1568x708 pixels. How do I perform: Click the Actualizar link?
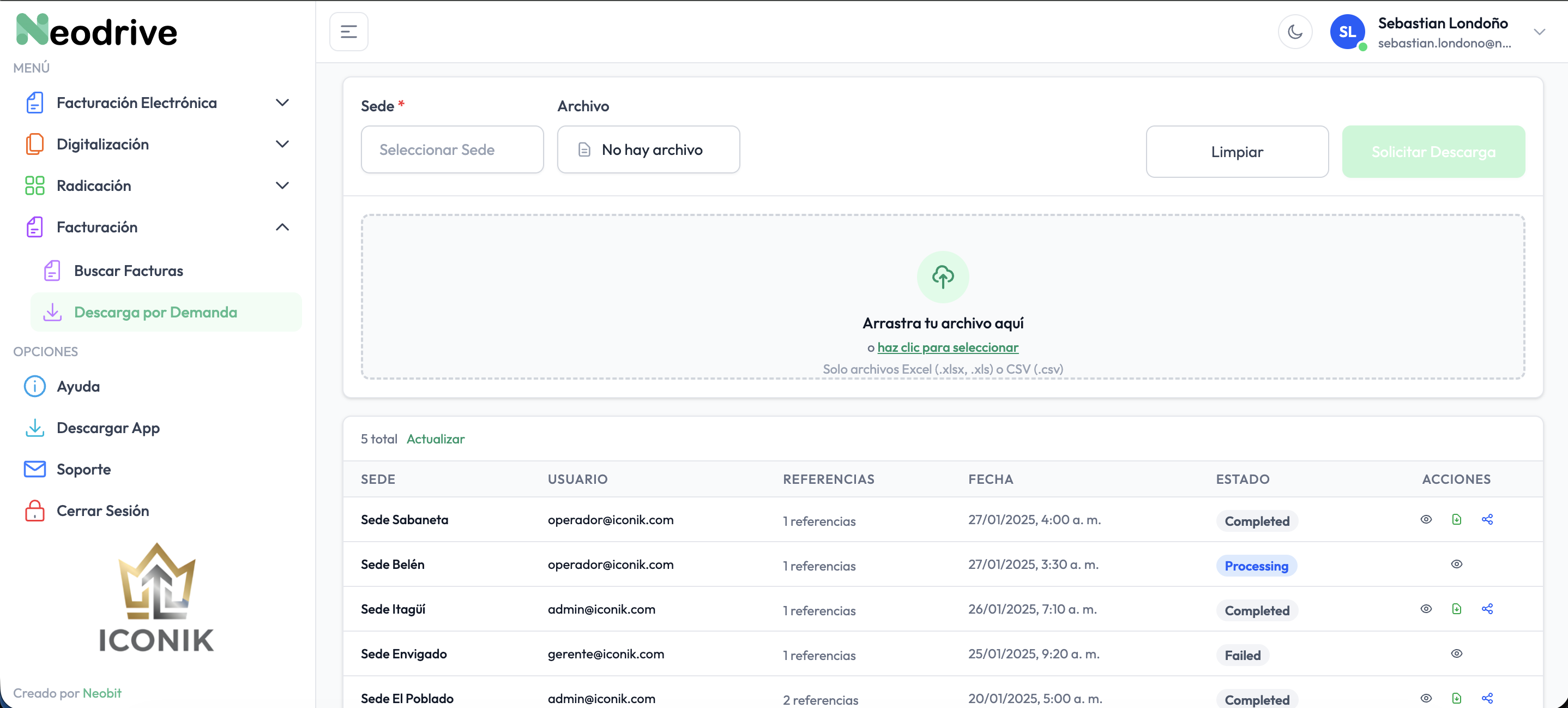pos(435,439)
